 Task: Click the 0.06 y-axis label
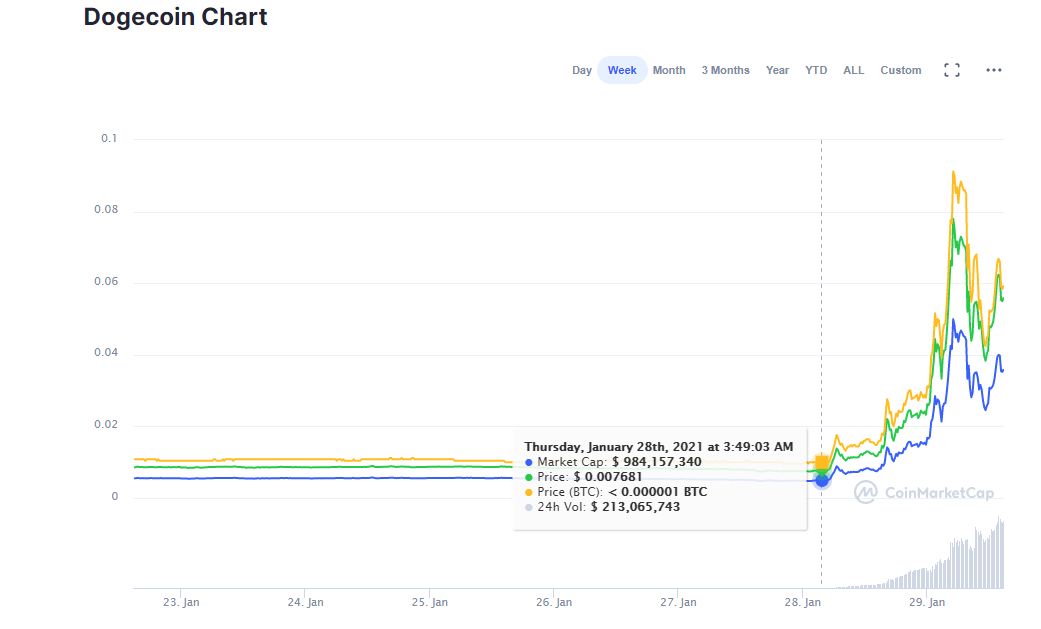[x=106, y=282]
